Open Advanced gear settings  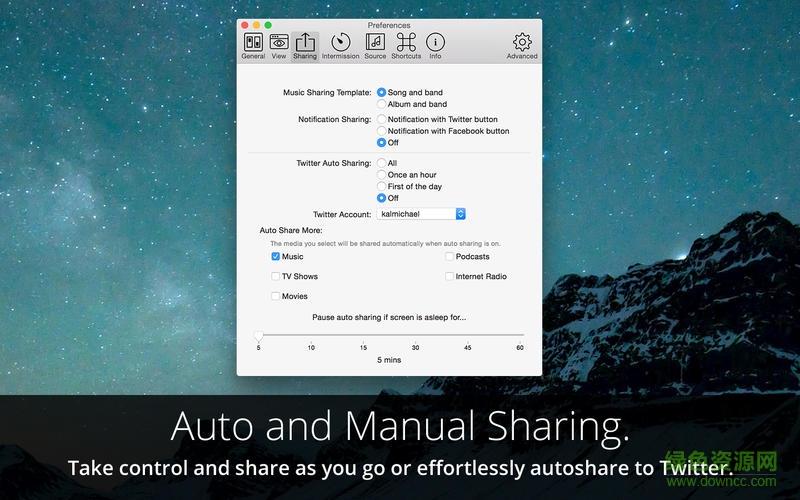point(522,45)
